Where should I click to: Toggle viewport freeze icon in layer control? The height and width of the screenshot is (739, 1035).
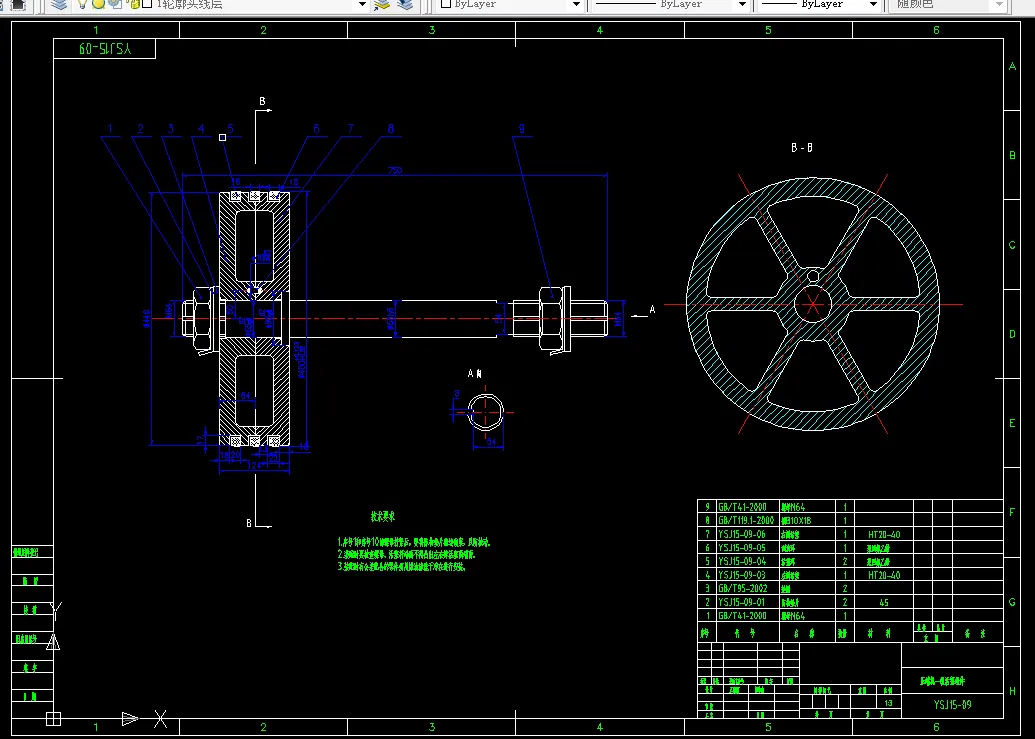(115, 4)
